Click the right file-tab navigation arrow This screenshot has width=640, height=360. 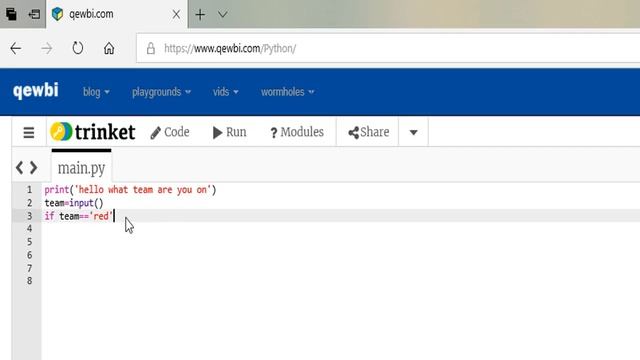pyautogui.click(x=33, y=167)
